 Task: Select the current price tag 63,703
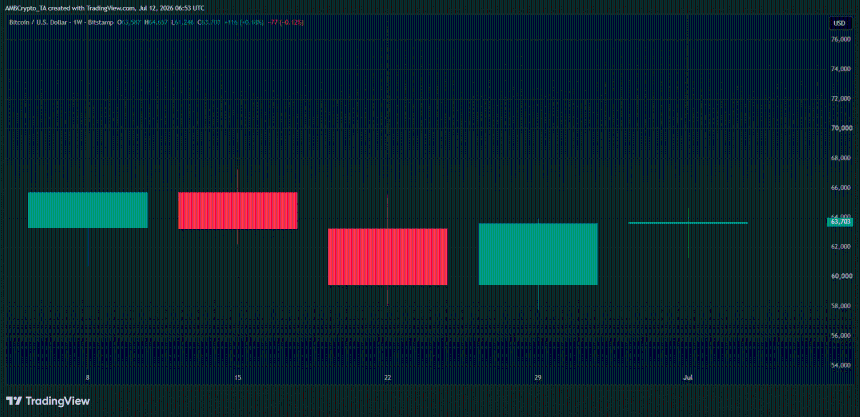pyautogui.click(x=840, y=222)
